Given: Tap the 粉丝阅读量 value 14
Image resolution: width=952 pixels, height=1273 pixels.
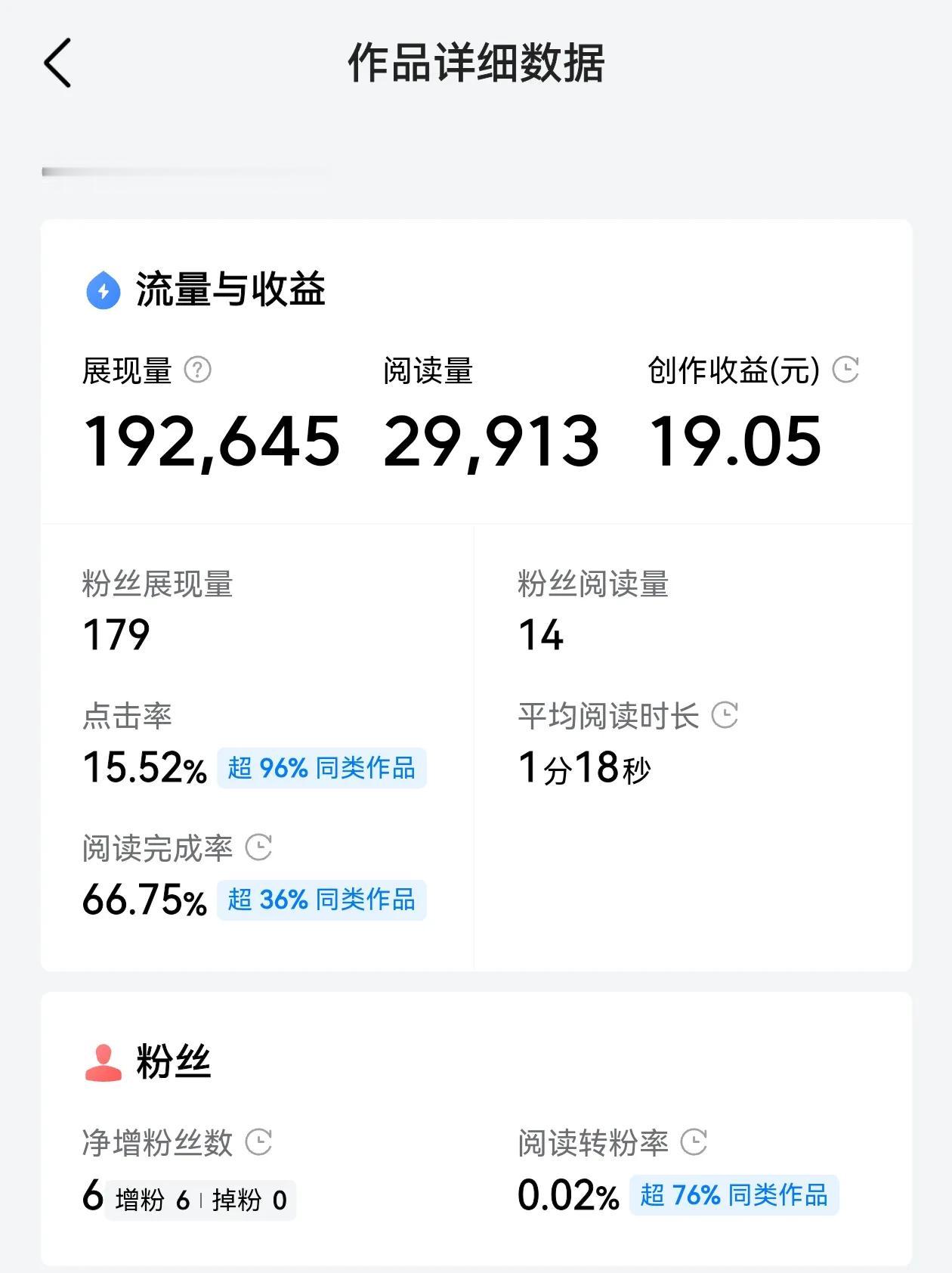Looking at the screenshot, I should pyautogui.click(x=541, y=634).
